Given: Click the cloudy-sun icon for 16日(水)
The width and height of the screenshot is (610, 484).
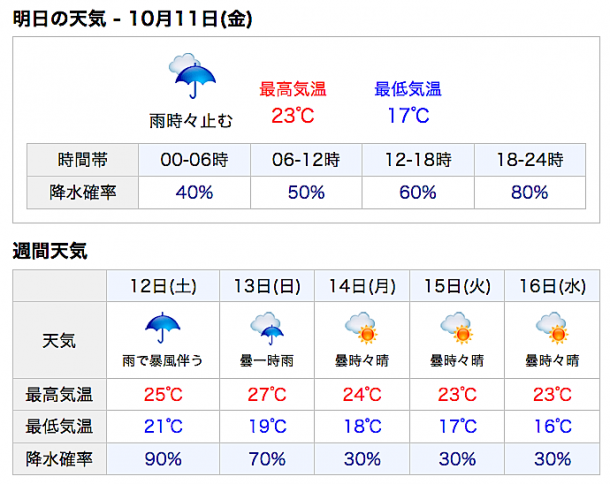Looking at the screenshot, I should pyautogui.click(x=552, y=328).
